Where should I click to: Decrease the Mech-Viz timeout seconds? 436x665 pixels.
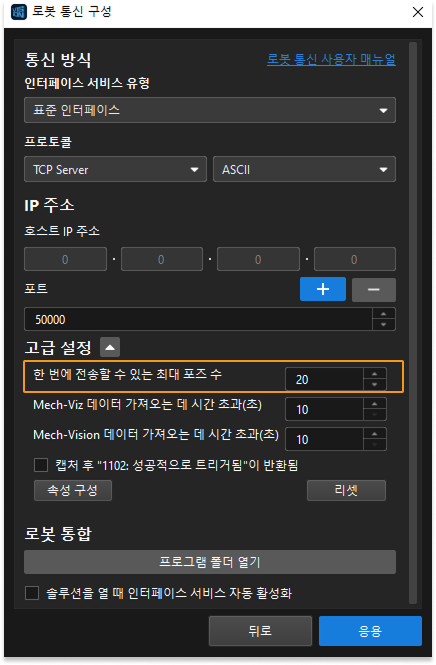pos(375,415)
